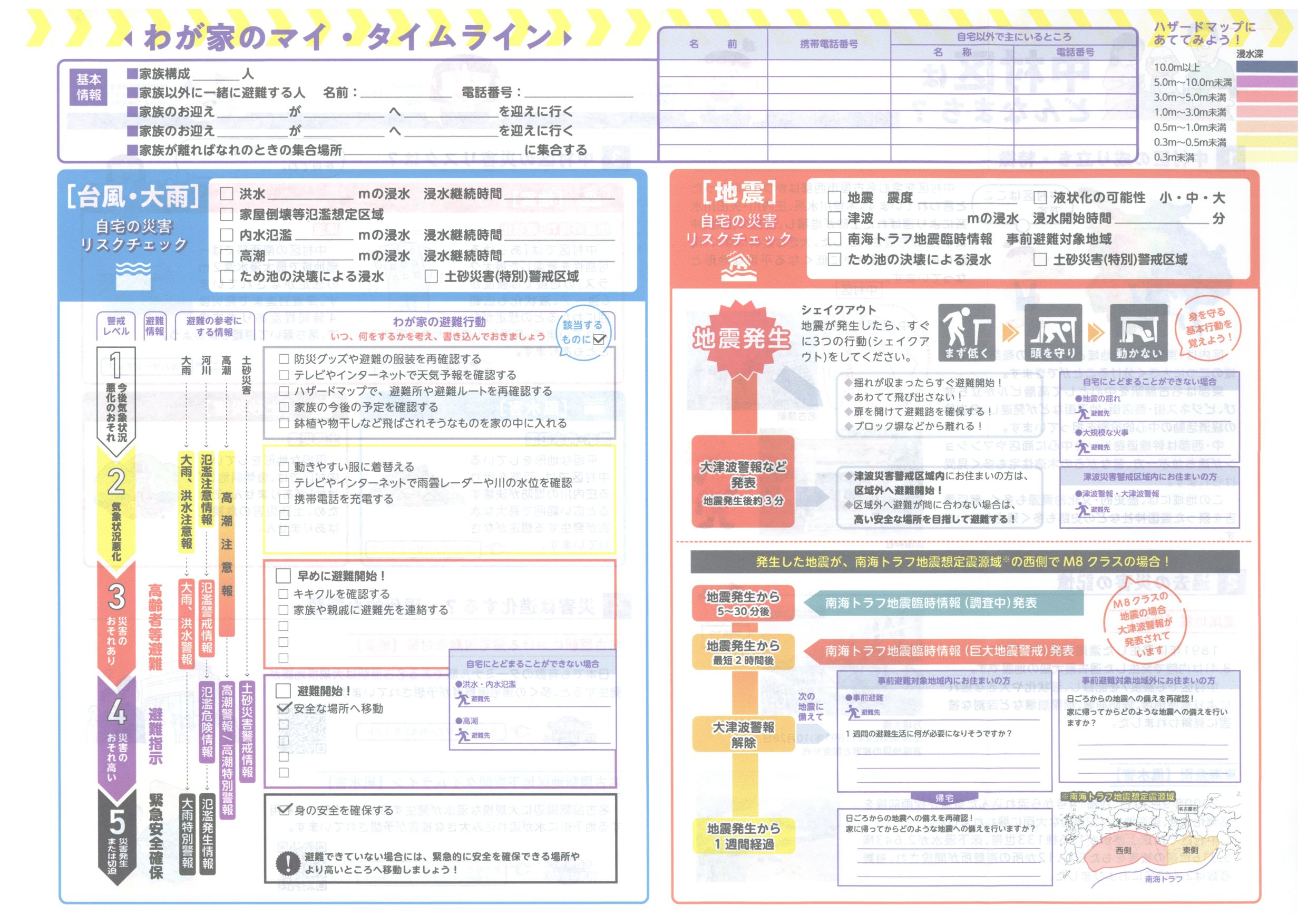This screenshot has width=1307, height=924.
Task: Click running person icon under 津波警報・大津波警報
Action: [1082, 510]
